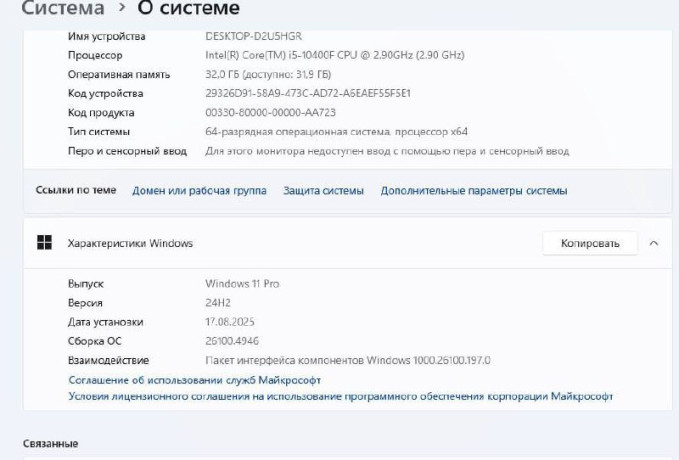Click the Перо и сенсорный ввод label
The height and width of the screenshot is (460, 679).
click(127, 151)
